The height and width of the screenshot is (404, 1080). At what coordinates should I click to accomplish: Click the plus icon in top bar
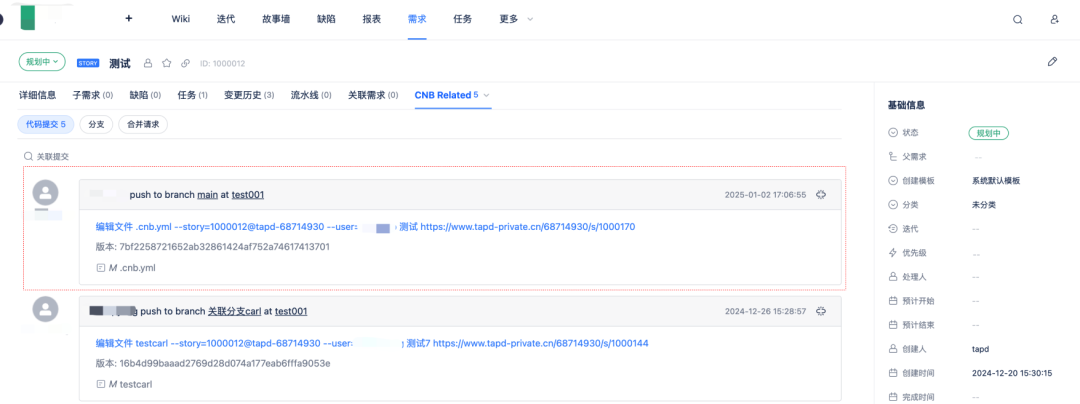click(129, 19)
